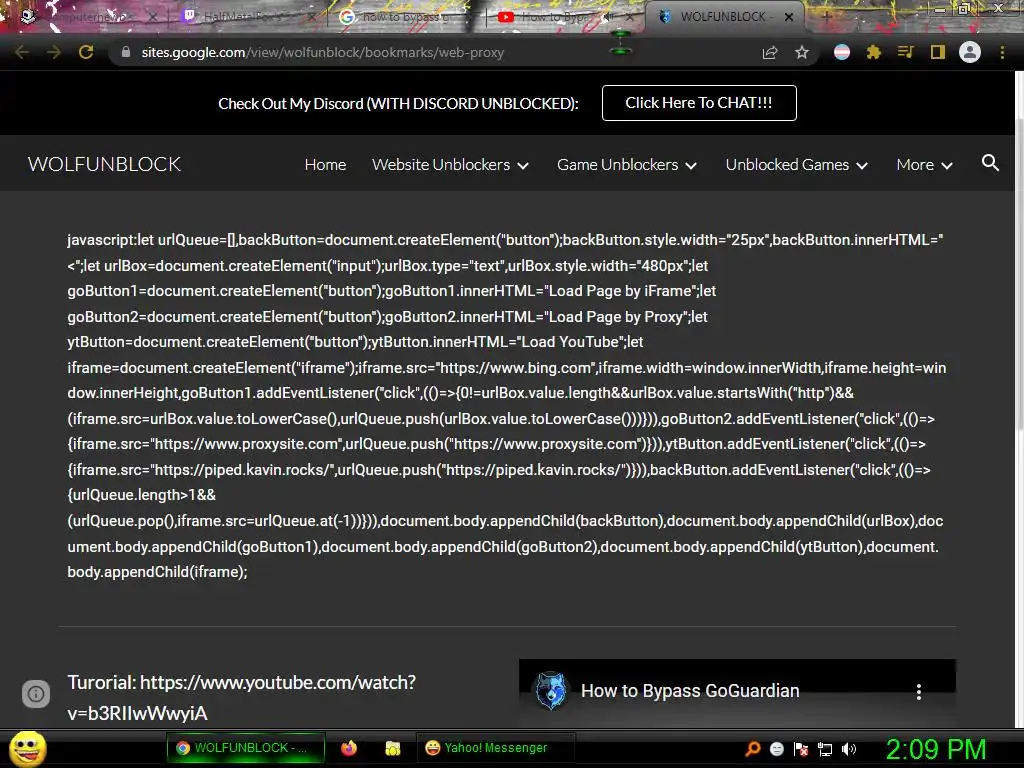Viewport: 1024px width, 768px height.
Task: Open the Chrome three-dot menu
Action: pyautogui.click(x=1002, y=52)
